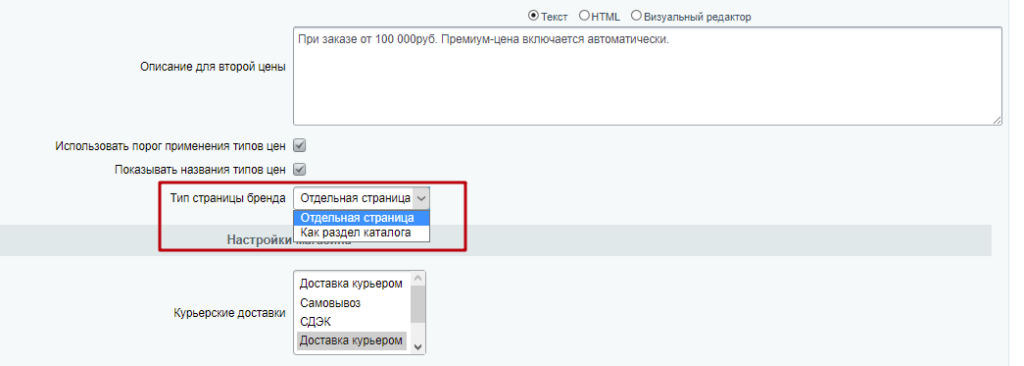
Task: Click inside the second price description textarea
Action: click(x=647, y=76)
